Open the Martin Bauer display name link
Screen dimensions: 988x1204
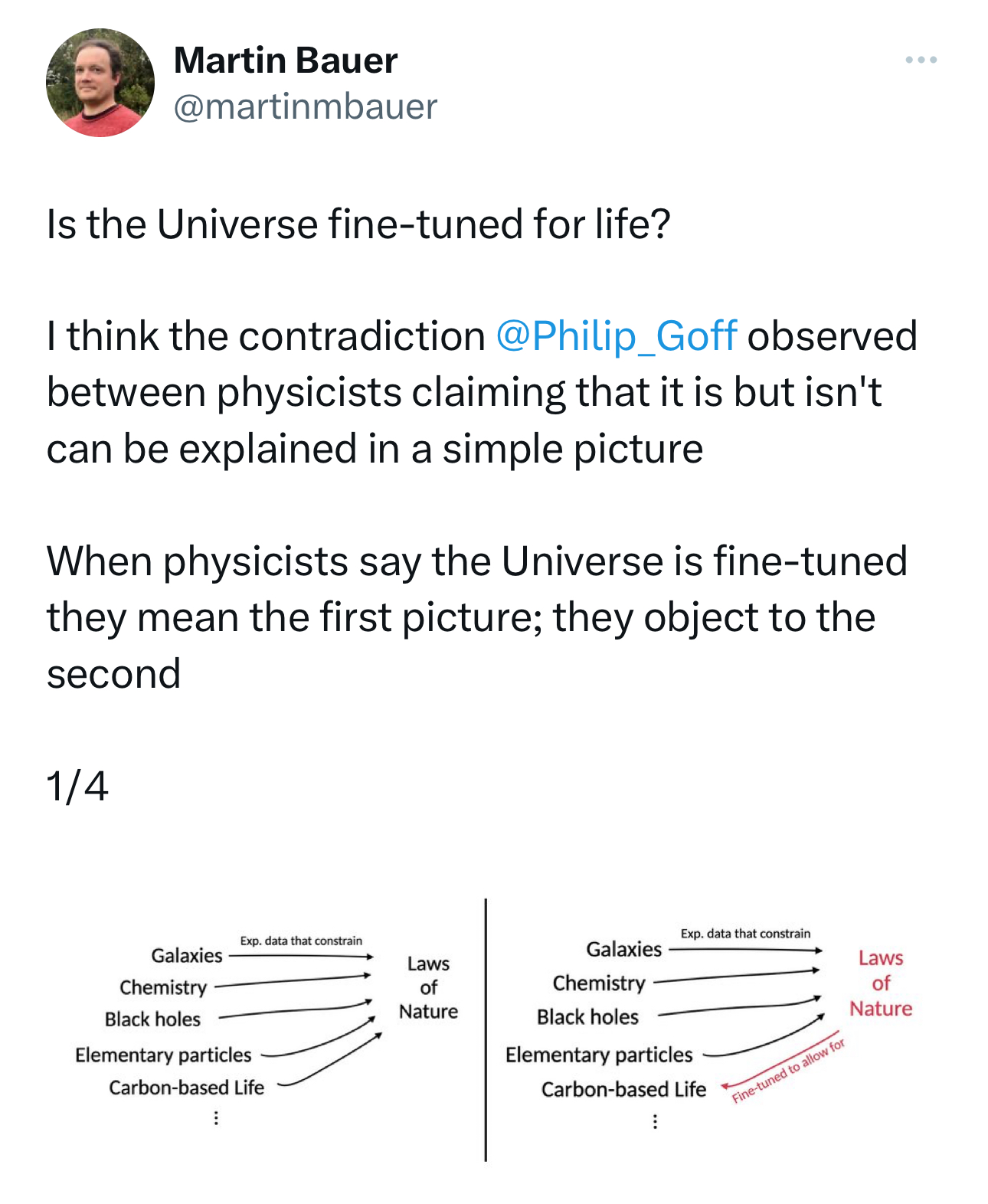(x=286, y=61)
